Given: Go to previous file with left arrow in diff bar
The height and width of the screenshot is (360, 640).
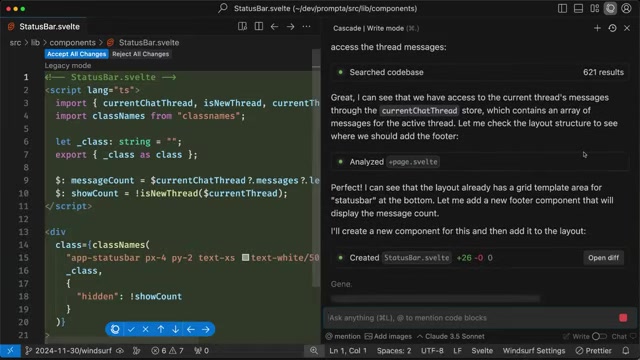Looking at the screenshot, I should [x=191, y=329].
